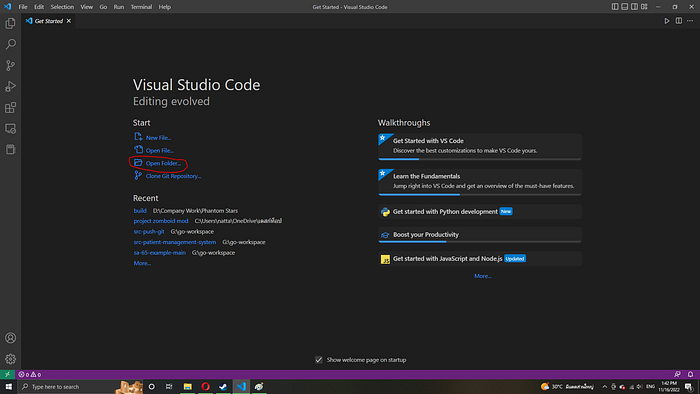Toggle Primary Side Bar visibility
Viewport: 700px width, 394px height.
pyautogui.click(x=615, y=7)
